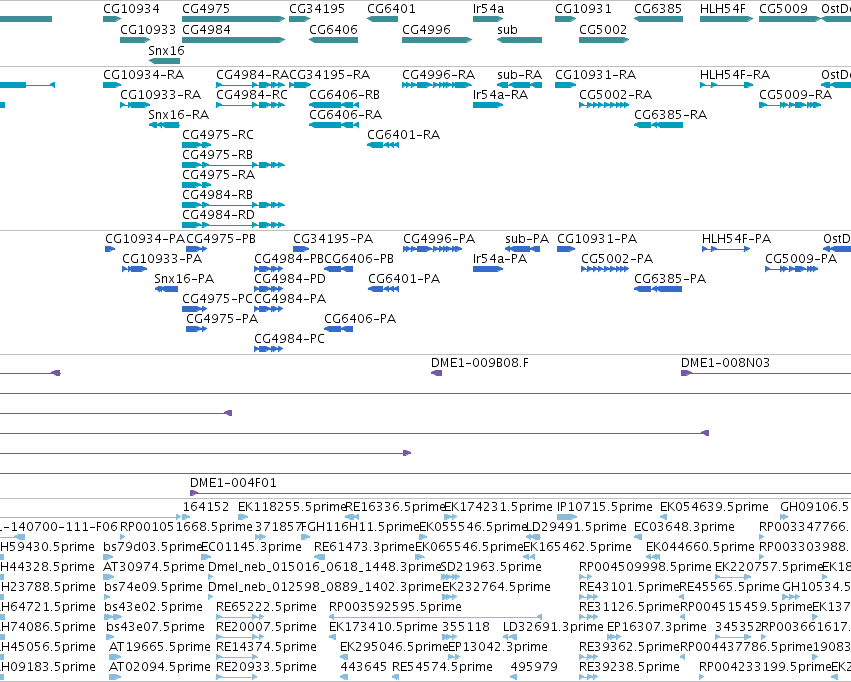851x682 pixels.
Task: Click the sub gene label
Action: click(507, 30)
